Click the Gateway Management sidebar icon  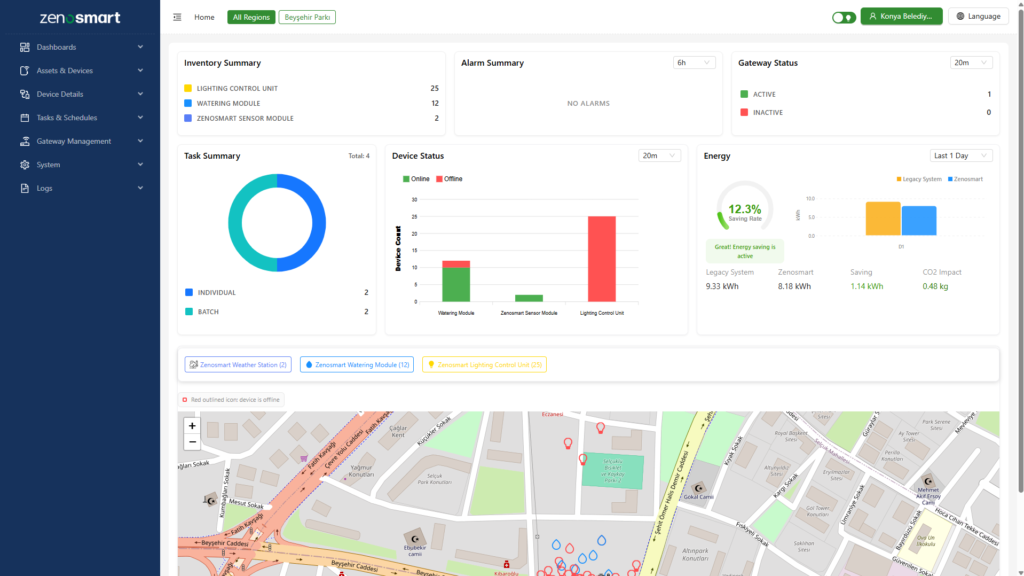pos(25,141)
